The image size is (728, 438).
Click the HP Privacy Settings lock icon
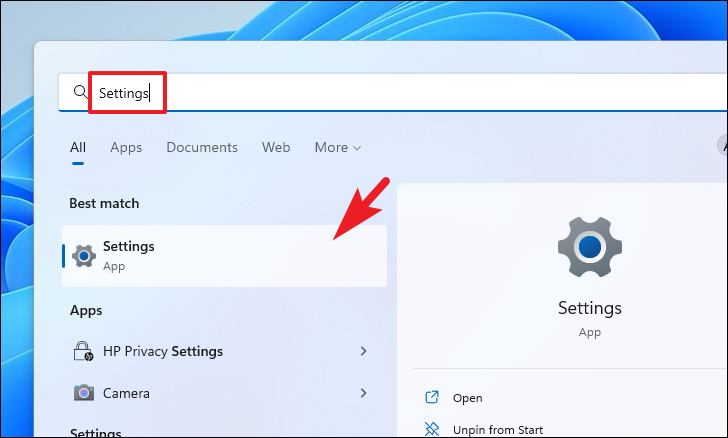(x=84, y=351)
